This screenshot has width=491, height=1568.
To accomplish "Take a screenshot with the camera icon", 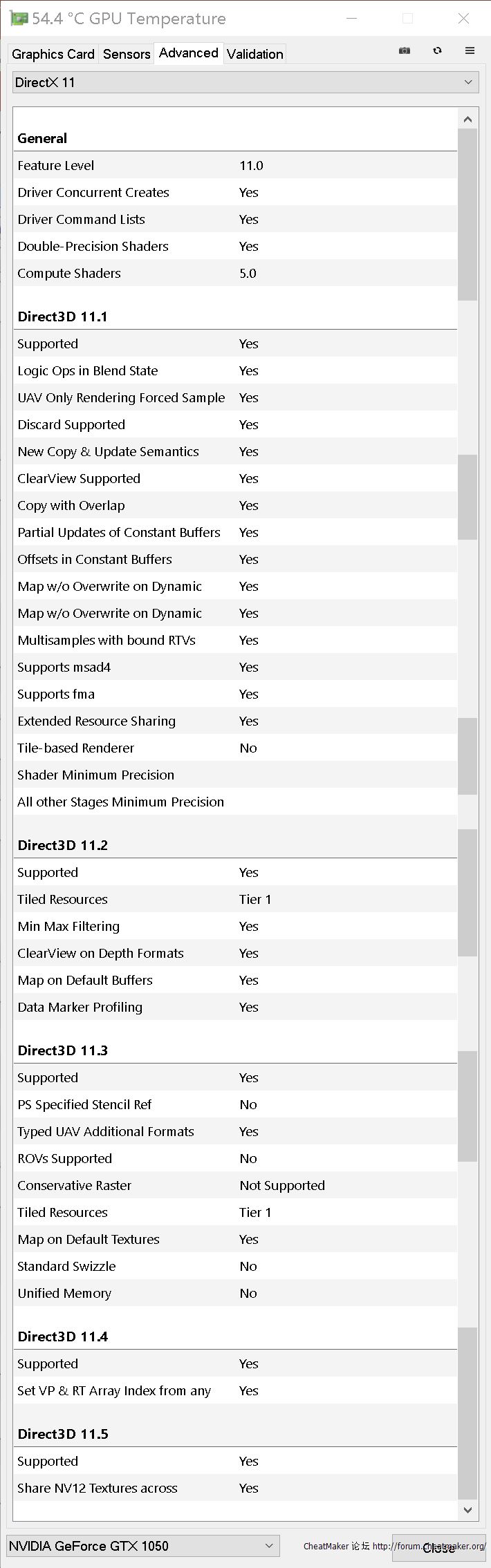I will pyautogui.click(x=405, y=50).
